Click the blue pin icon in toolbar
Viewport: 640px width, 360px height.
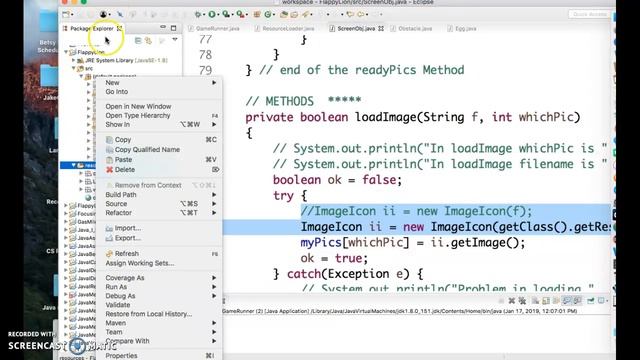click(x=120, y=14)
